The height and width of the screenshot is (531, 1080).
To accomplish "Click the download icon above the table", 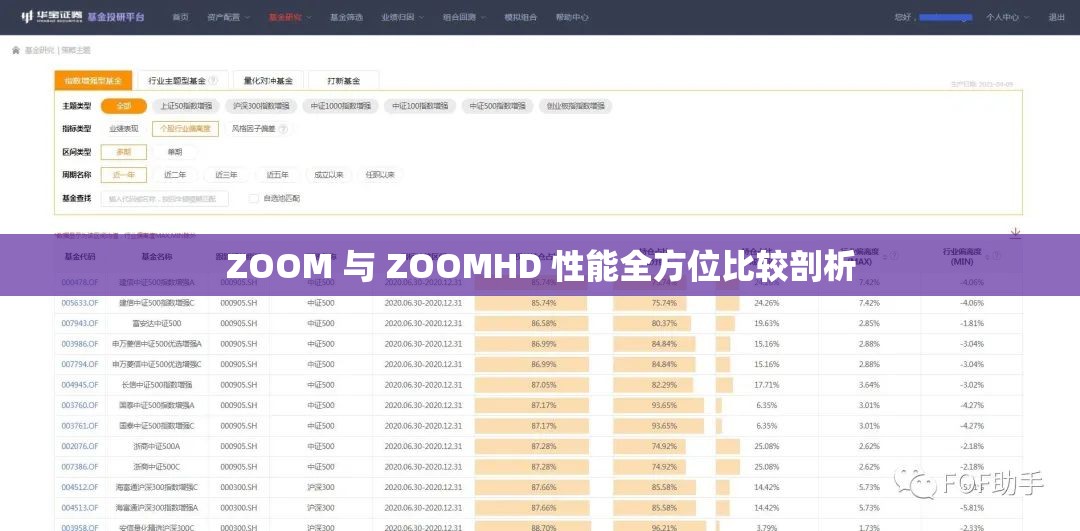I will tap(1015, 234).
